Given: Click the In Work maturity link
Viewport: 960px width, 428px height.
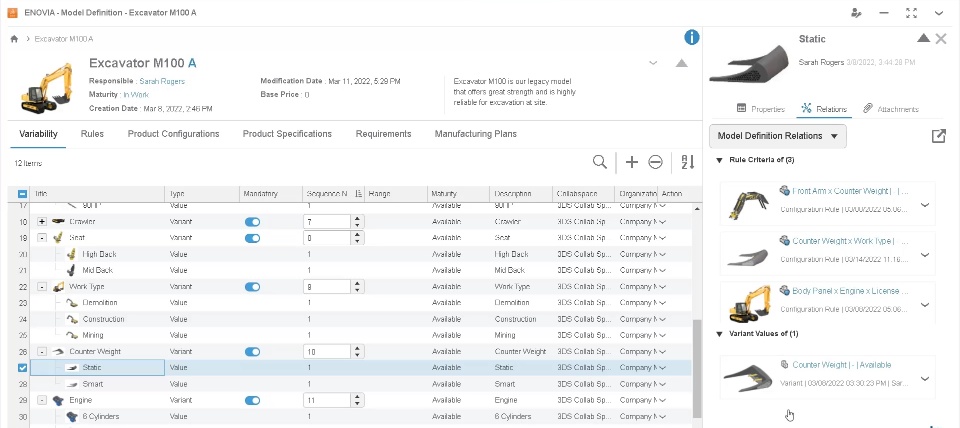Looking at the screenshot, I should pyautogui.click(x=136, y=94).
